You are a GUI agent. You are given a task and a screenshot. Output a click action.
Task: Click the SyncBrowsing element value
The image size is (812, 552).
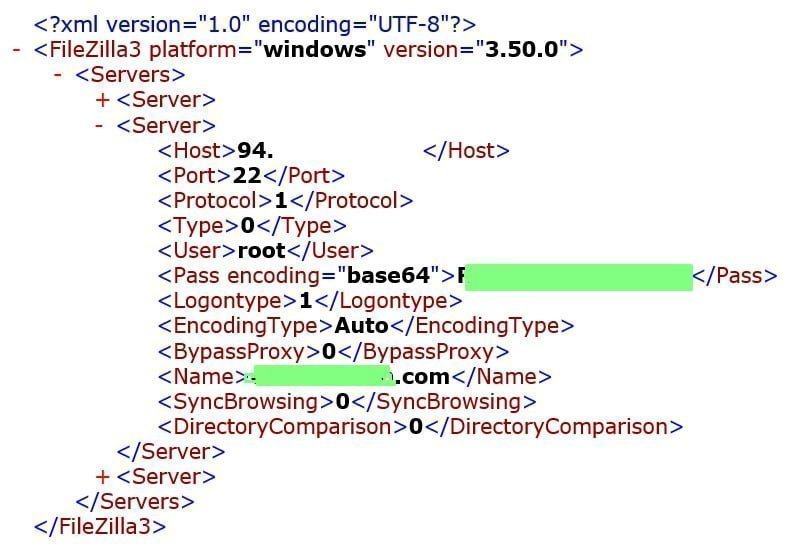[341, 402]
